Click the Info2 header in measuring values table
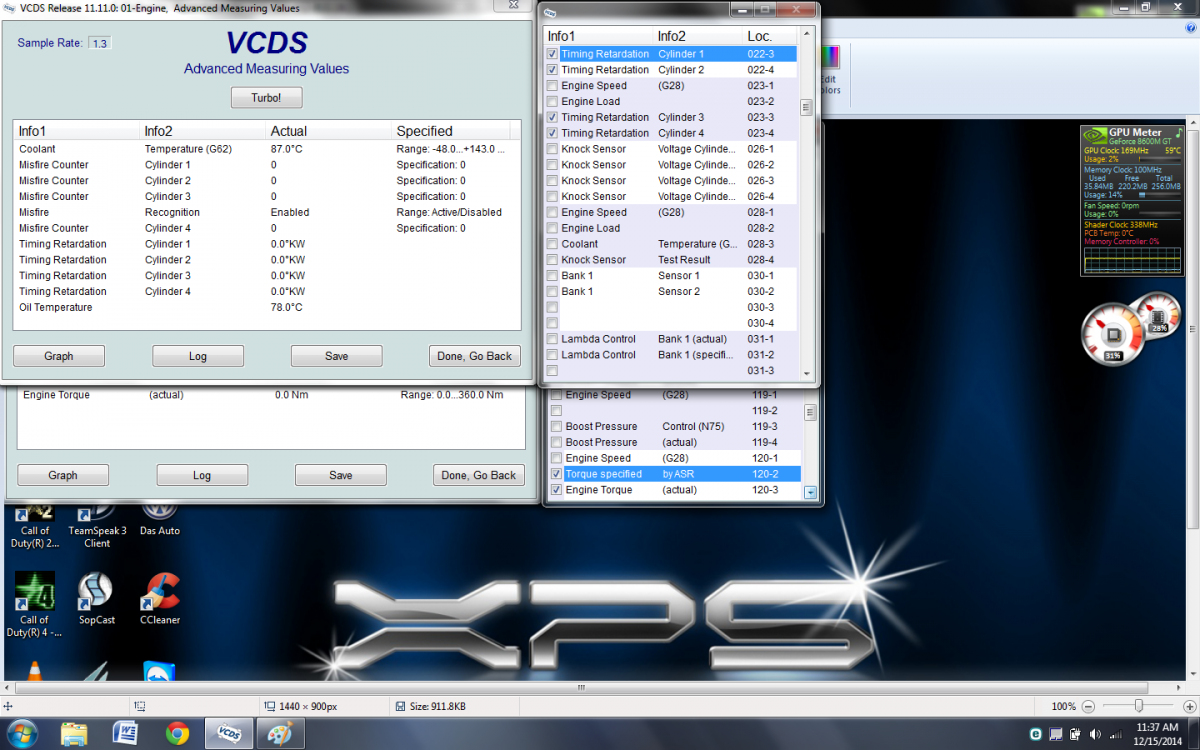1200x750 pixels. pyautogui.click(x=158, y=131)
